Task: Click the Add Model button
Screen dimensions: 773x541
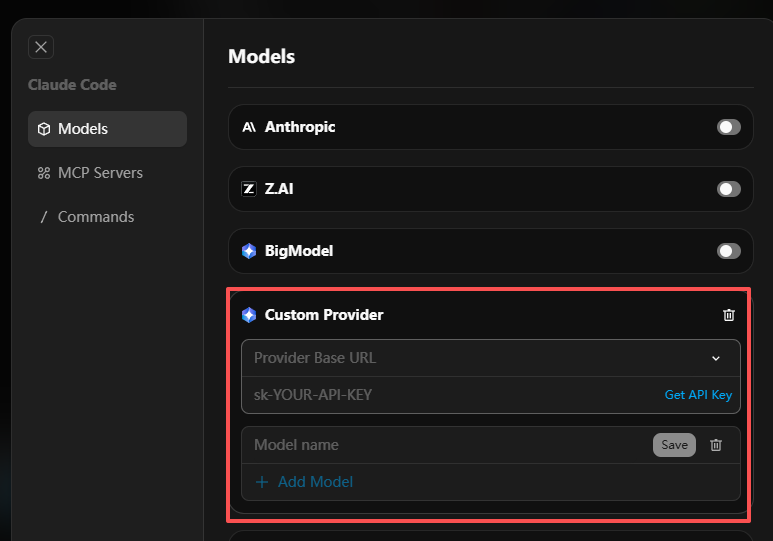Action: tap(305, 482)
